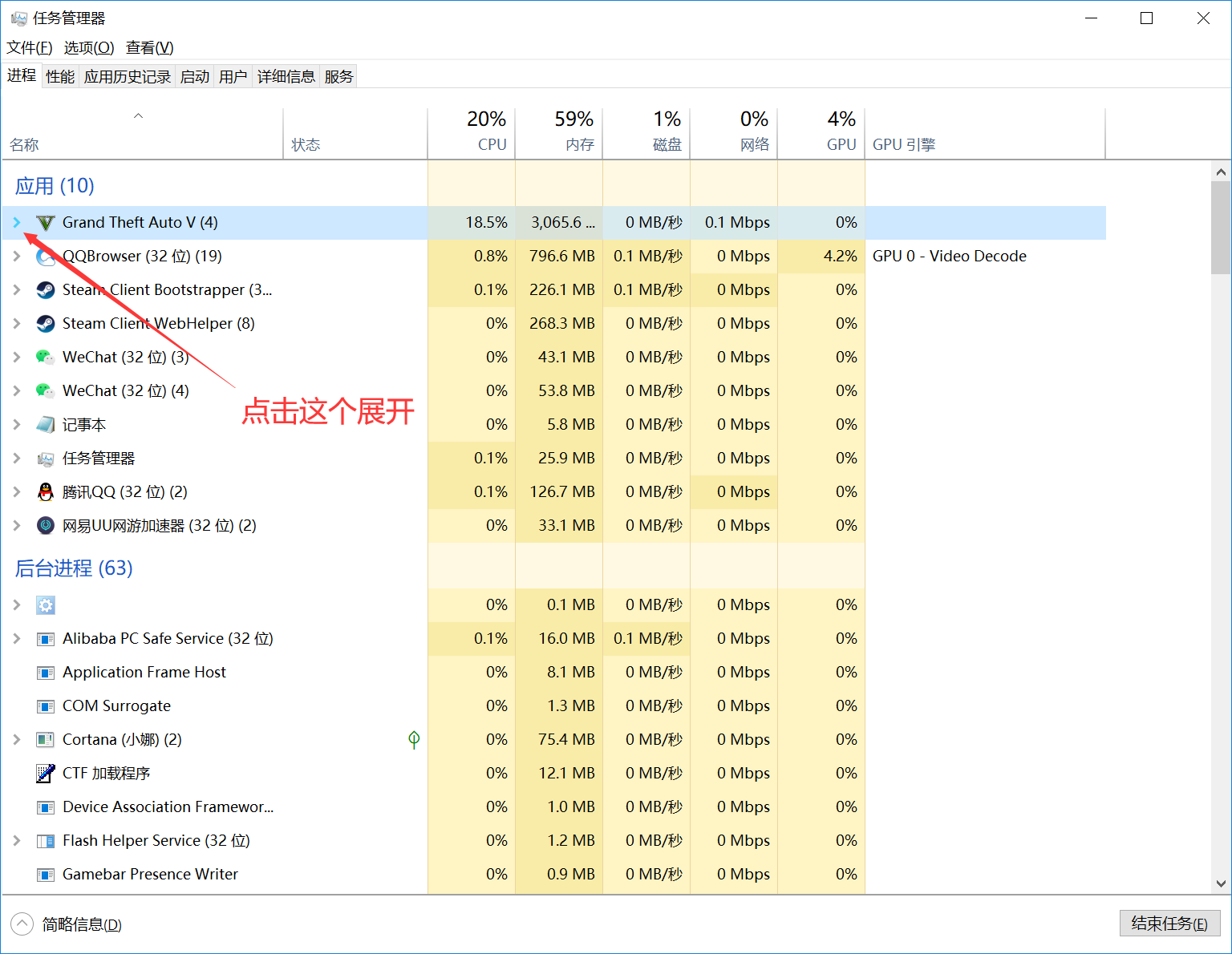1232x954 pixels.
Task: Click the green leaf suspended icon for Cortana
Action: 414,739
